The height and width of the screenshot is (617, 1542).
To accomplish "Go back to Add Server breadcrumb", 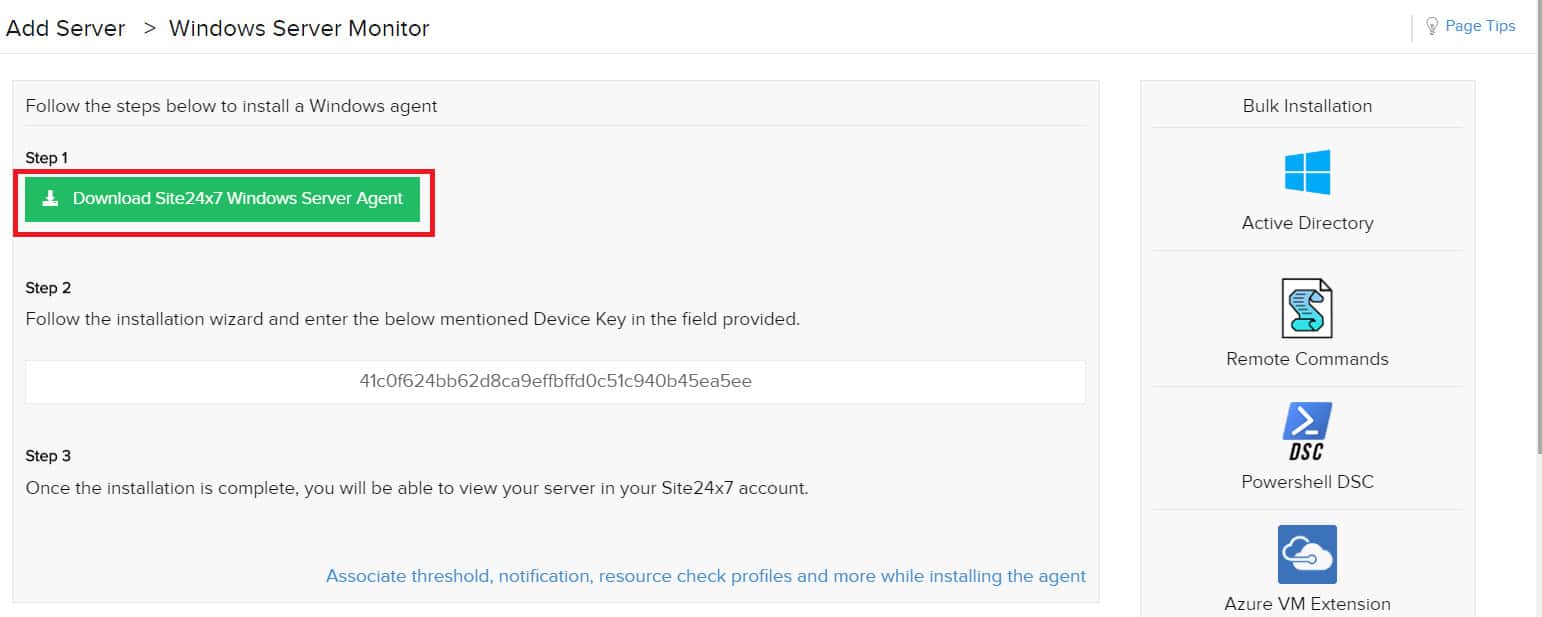I will tap(65, 28).
